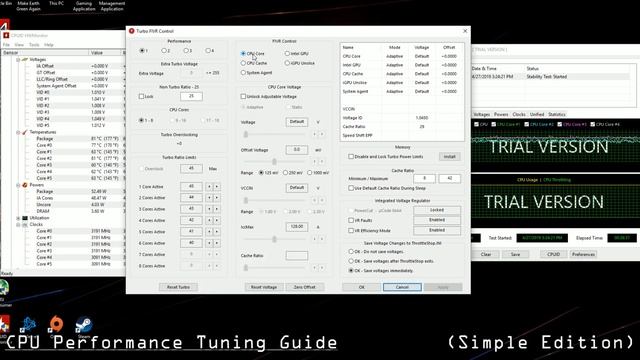Open Gaming Application desktop shortcut
The height and width of the screenshot is (360, 640).
tap(84, 6)
